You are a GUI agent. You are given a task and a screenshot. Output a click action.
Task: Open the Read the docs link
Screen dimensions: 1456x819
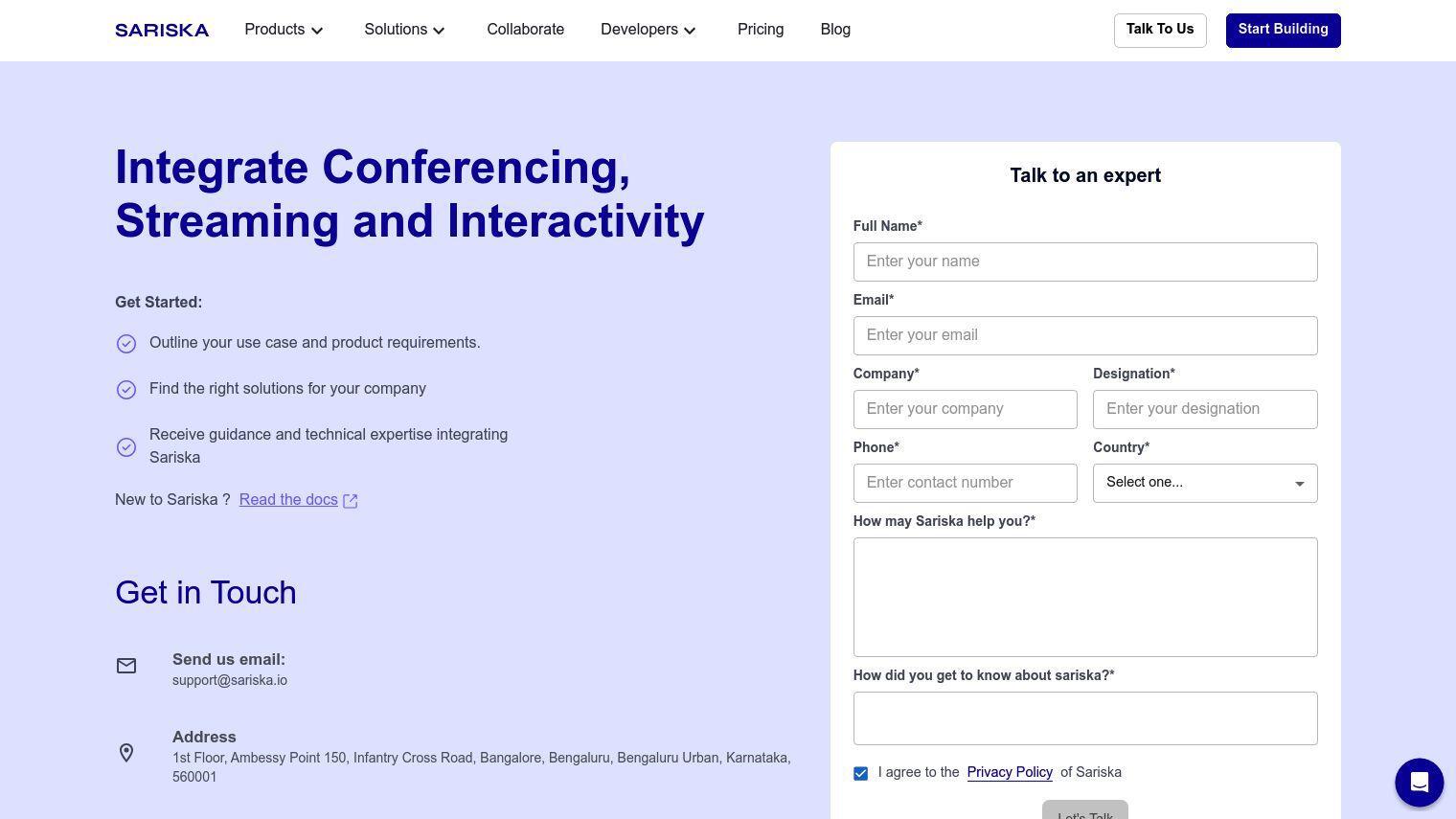pyautogui.click(x=288, y=500)
